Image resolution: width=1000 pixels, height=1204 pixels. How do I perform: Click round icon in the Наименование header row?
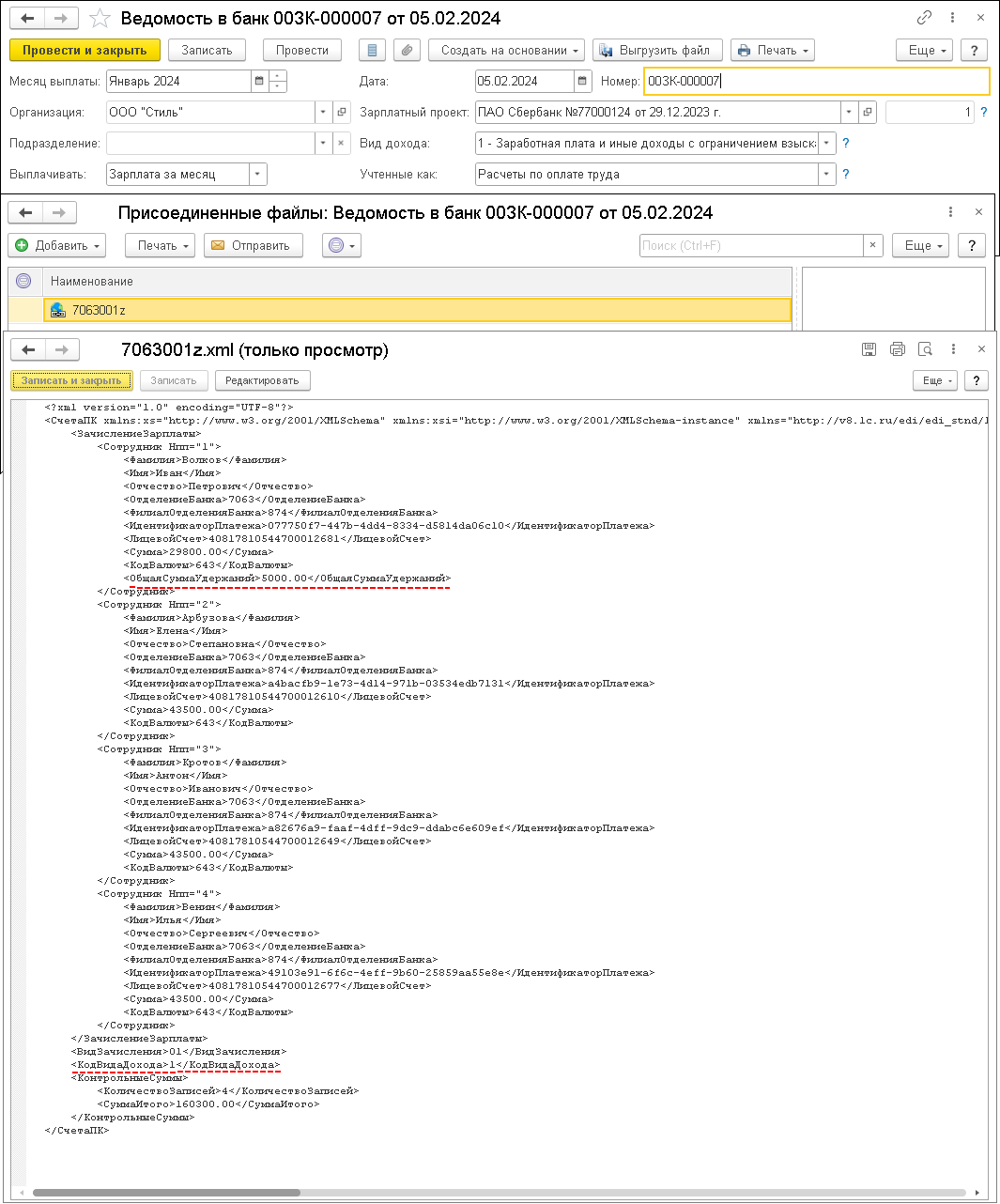[x=24, y=281]
